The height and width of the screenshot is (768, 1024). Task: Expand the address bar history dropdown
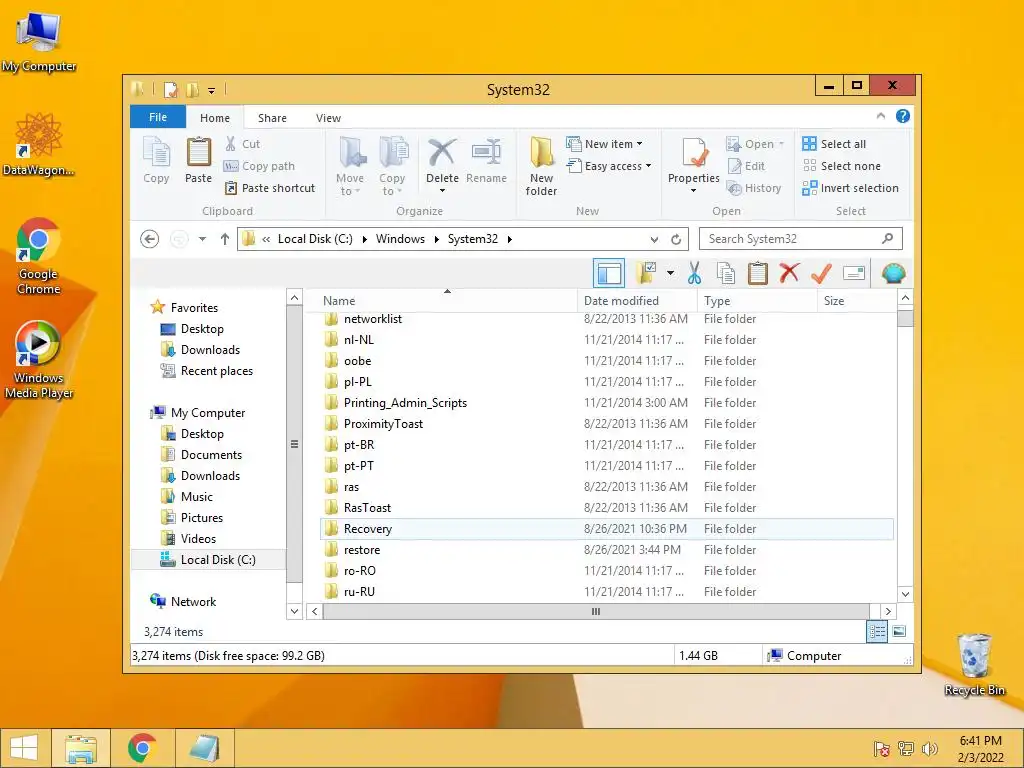coord(654,239)
